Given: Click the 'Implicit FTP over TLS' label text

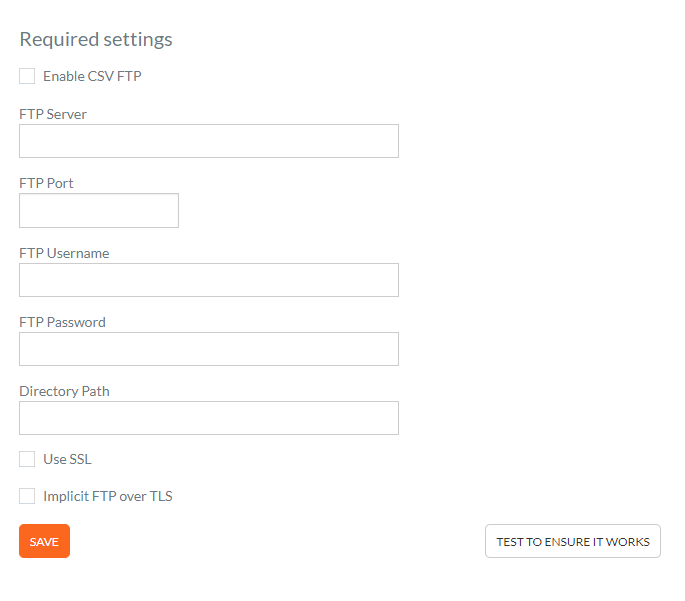Looking at the screenshot, I should pyautogui.click(x=108, y=497).
